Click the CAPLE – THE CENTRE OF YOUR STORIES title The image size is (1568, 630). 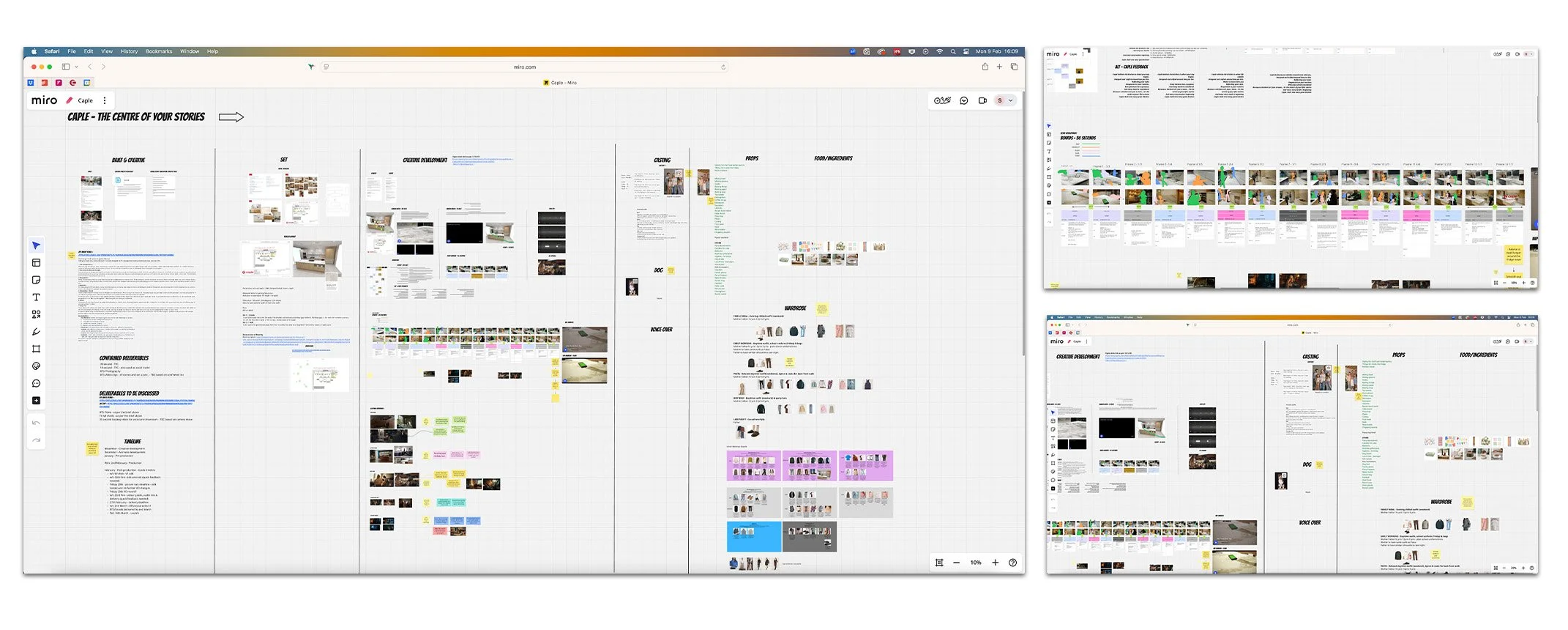click(x=136, y=116)
